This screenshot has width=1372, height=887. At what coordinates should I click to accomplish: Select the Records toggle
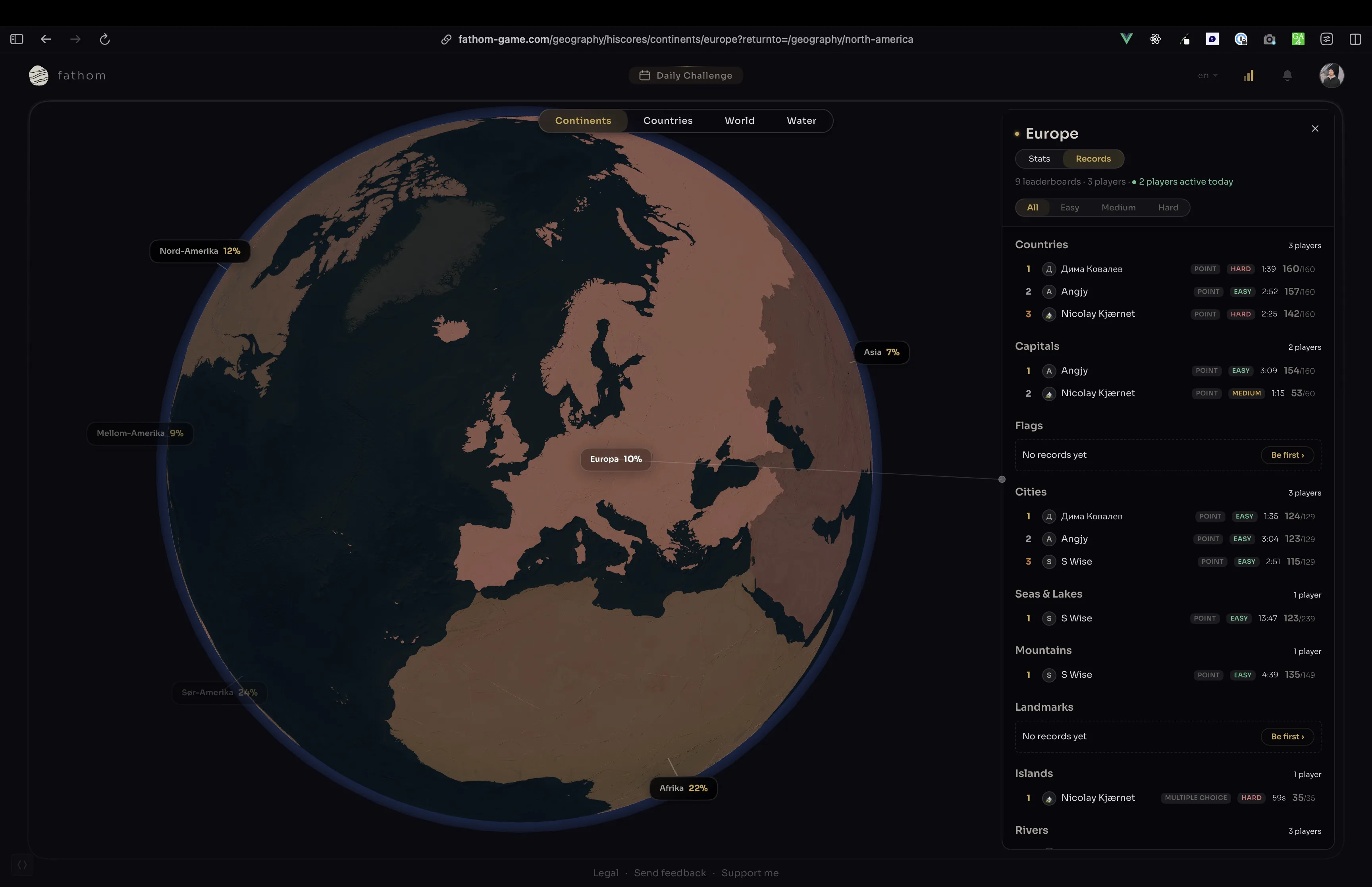(x=1093, y=158)
